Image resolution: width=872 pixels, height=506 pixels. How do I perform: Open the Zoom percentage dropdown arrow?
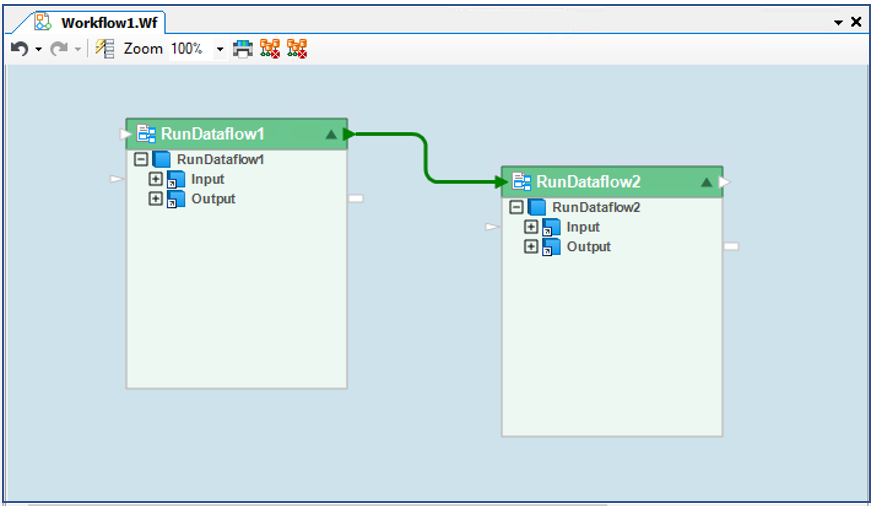220,49
